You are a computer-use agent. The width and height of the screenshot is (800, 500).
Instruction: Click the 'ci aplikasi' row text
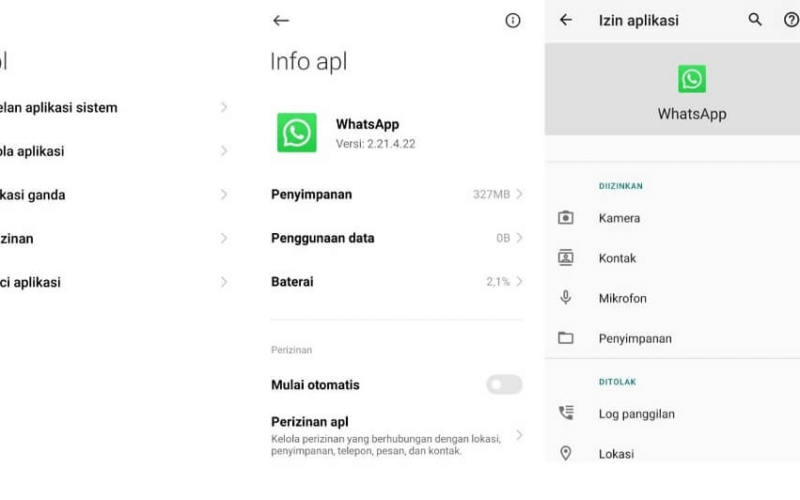tap(30, 282)
